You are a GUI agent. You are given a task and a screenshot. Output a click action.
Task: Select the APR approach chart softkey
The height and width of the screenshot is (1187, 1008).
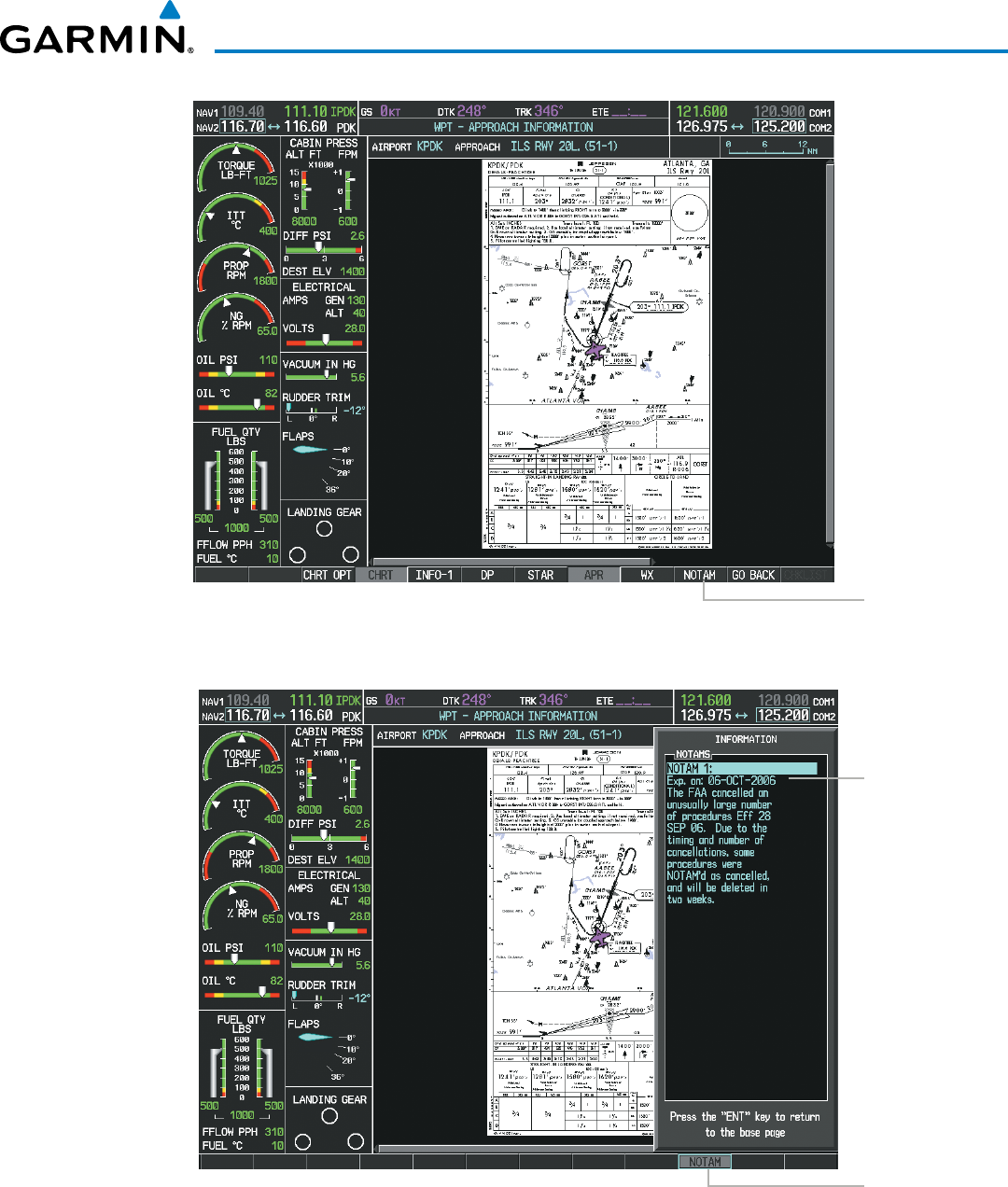point(594,575)
